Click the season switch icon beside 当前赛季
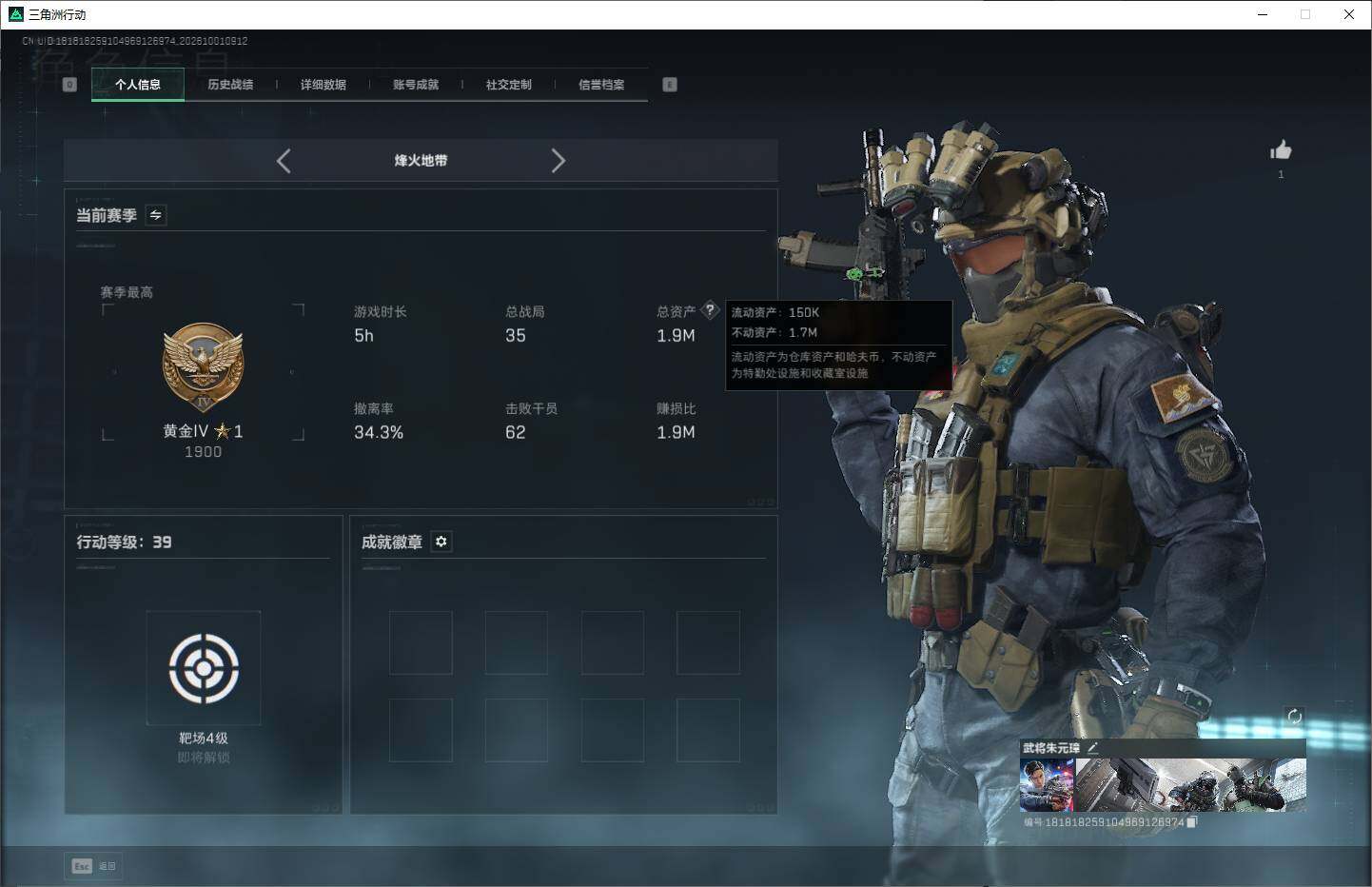The width and height of the screenshot is (1372, 887). [x=156, y=215]
